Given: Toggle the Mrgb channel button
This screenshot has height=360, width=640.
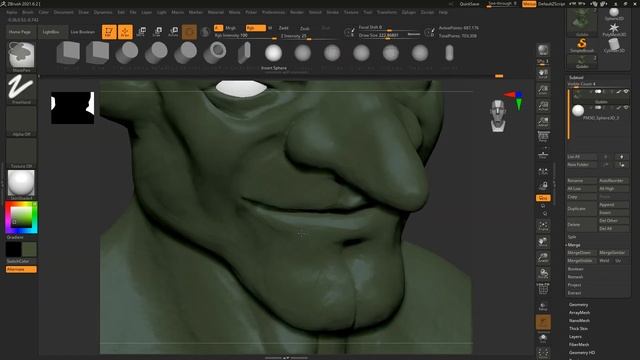Looking at the screenshot, I should (x=230, y=28).
